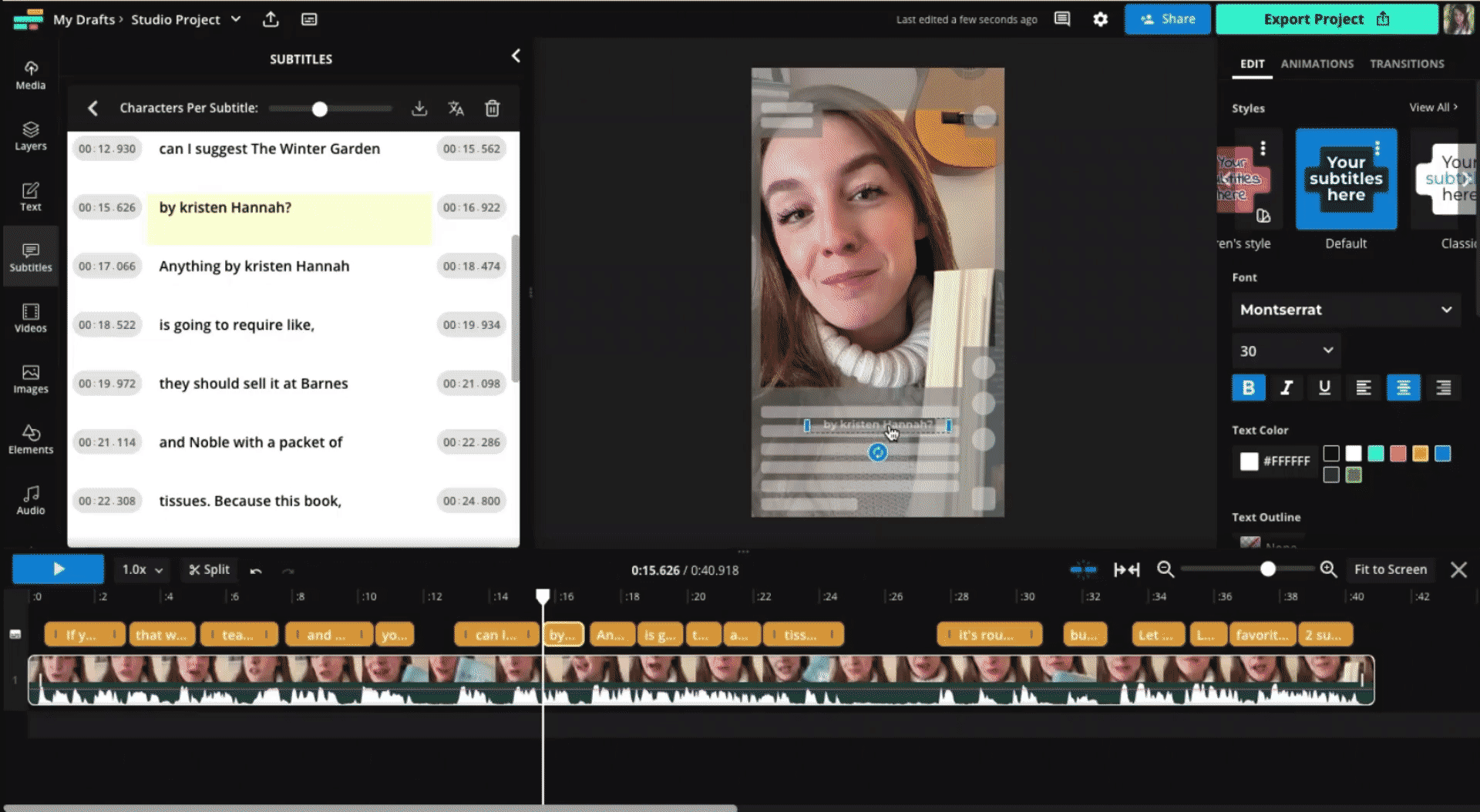This screenshot has height=812, width=1480.
Task: Click the Export Project button
Action: pyautogui.click(x=1326, y=19)
